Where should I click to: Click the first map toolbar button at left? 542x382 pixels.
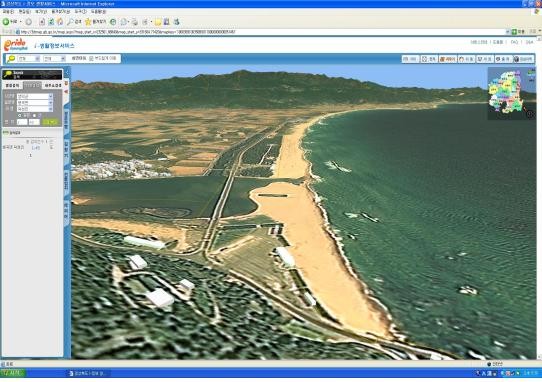410,59
